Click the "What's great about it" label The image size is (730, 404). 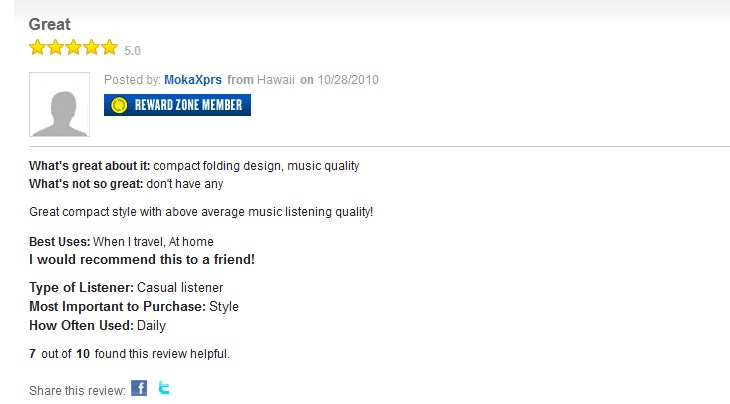pos(89,166)
